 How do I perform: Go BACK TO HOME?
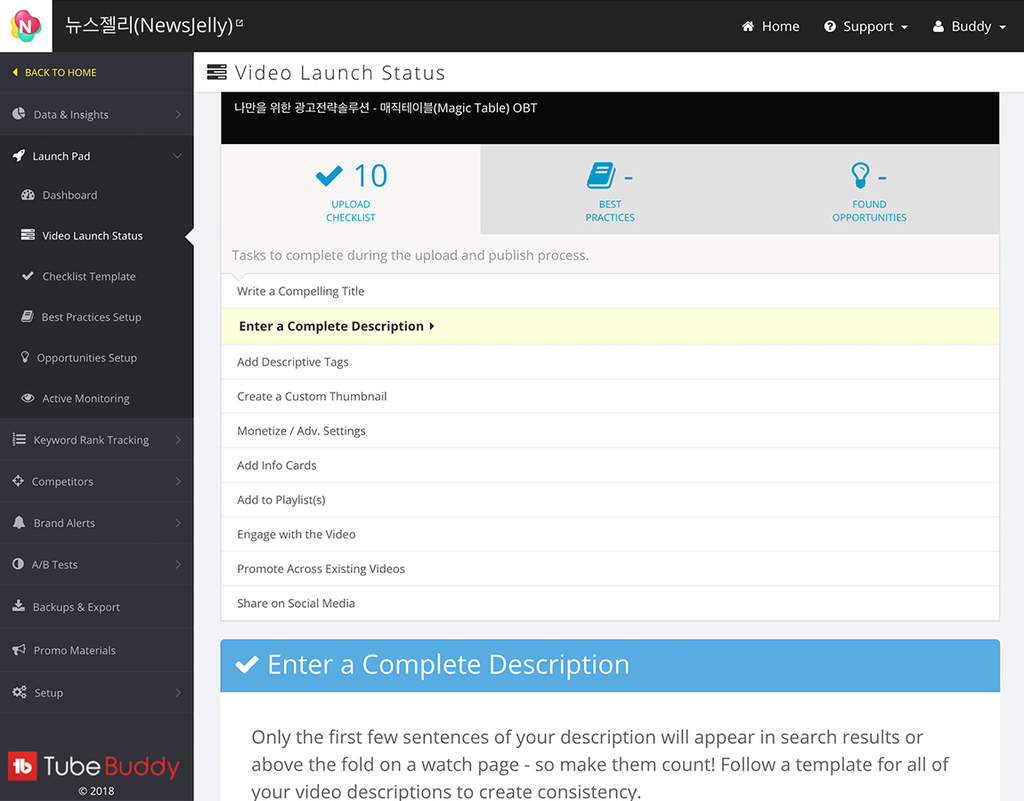point(55,72)
